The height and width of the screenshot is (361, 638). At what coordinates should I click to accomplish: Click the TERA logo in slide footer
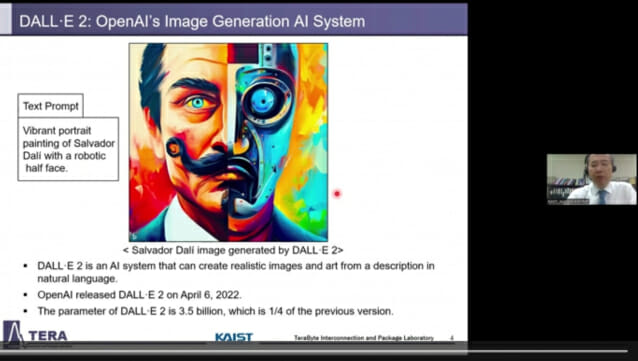35,335
